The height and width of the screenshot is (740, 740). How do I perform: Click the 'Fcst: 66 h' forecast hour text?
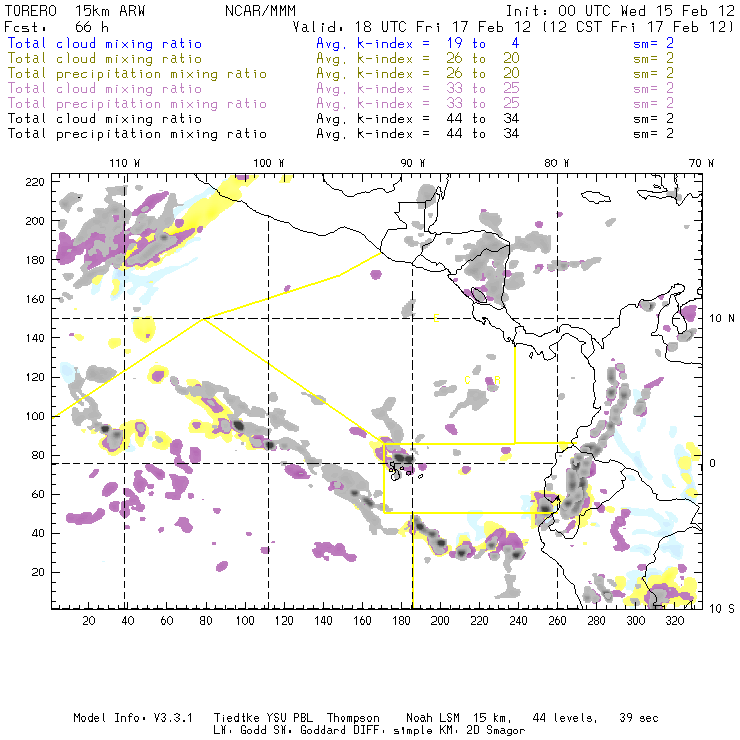[57, 27]
